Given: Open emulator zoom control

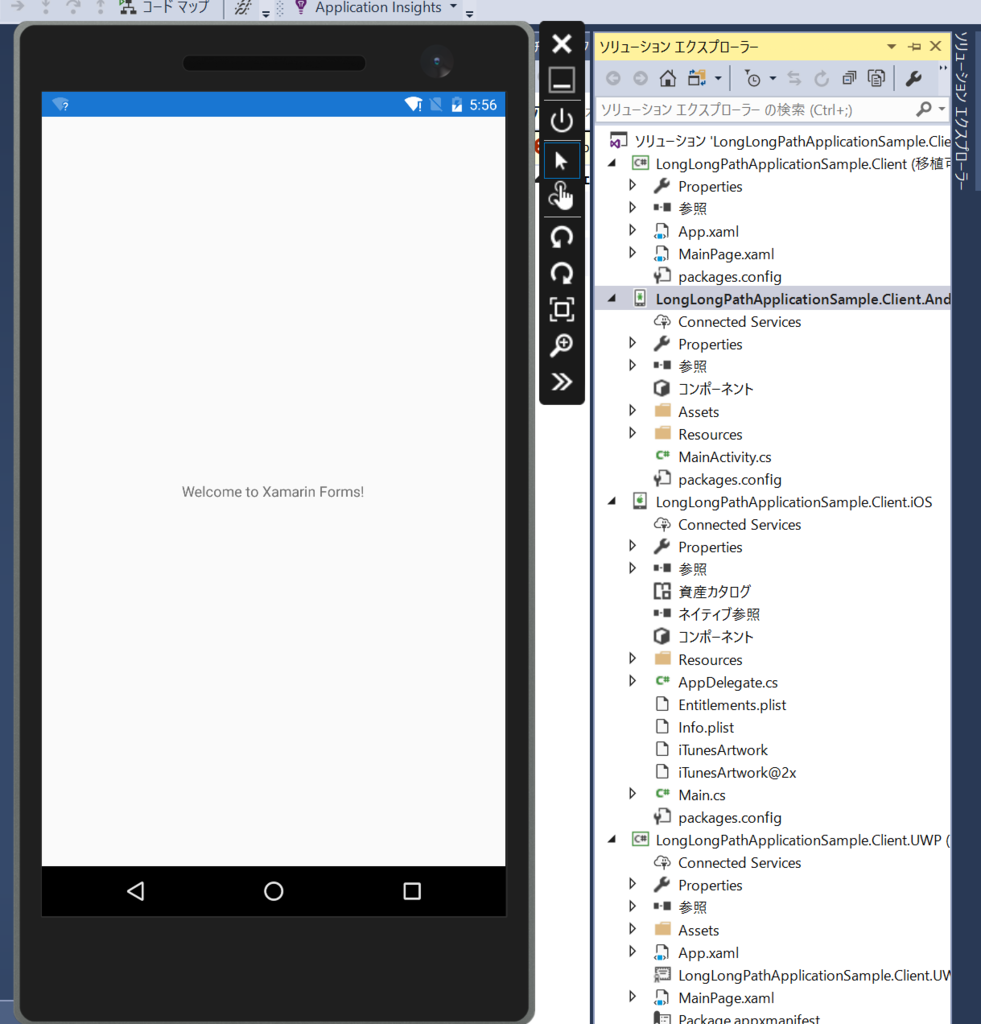Looking at the screenshot, I should (562, 345).
